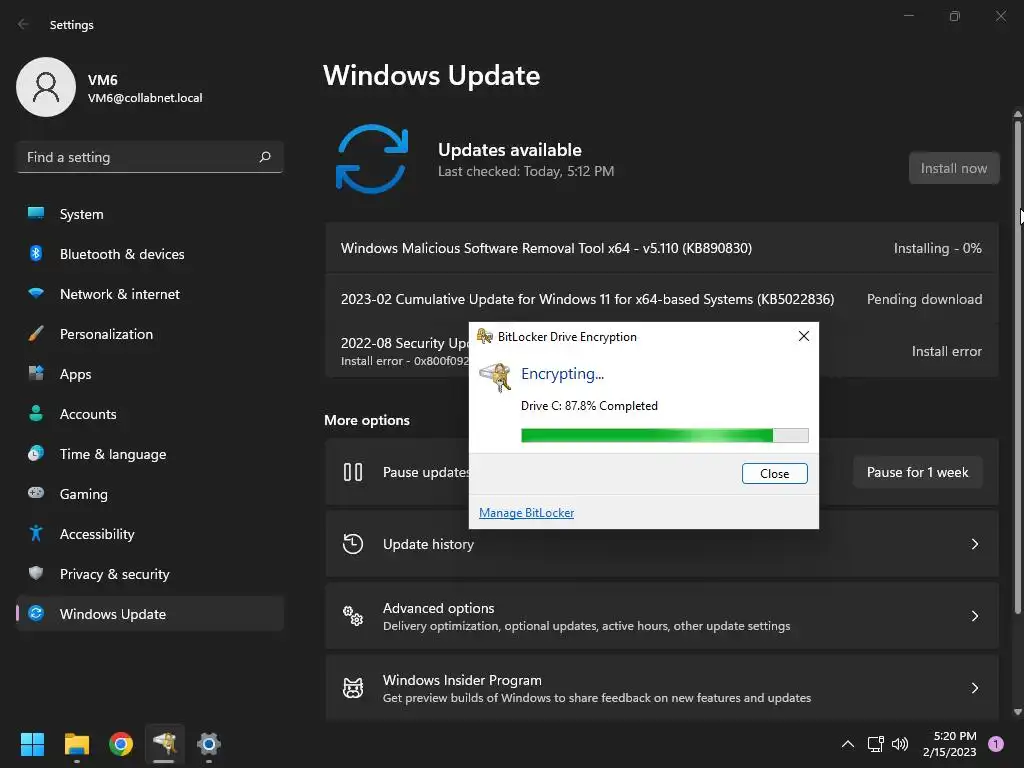Click the Windows Insider Program title

(462, 680)
